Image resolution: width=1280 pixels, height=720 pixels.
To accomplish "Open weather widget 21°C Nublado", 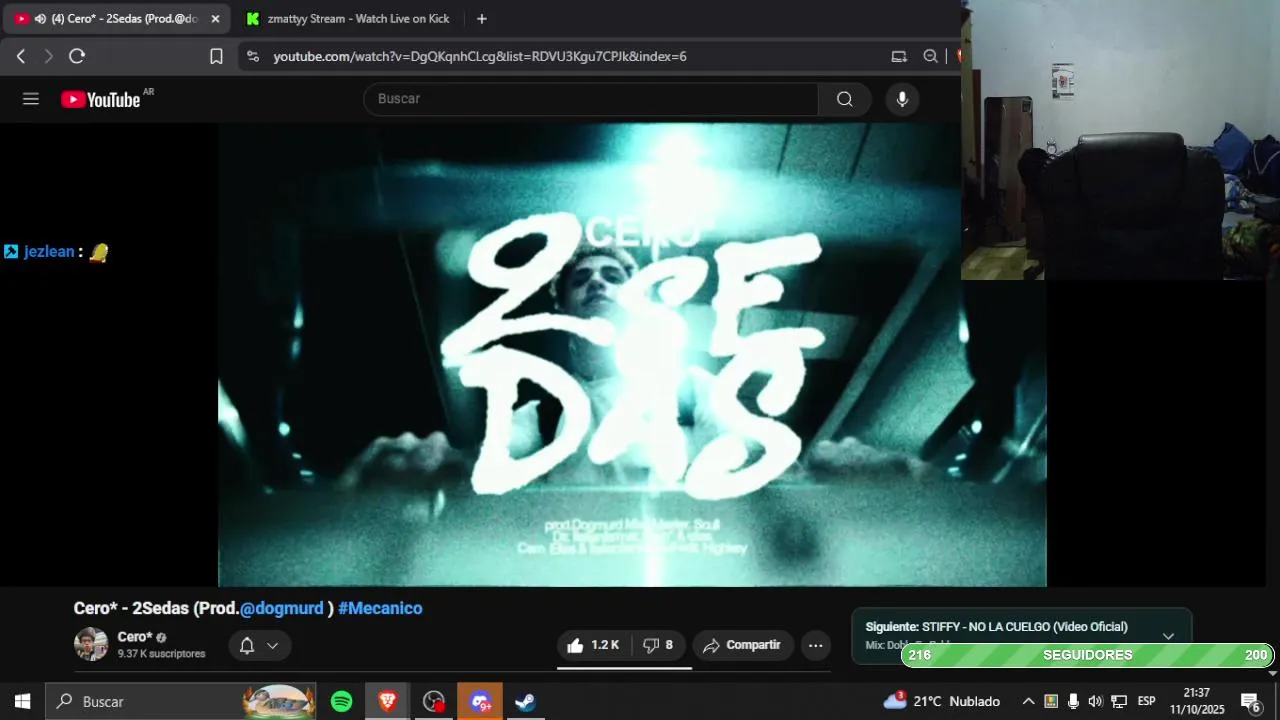I will click(x=942, y=701).
